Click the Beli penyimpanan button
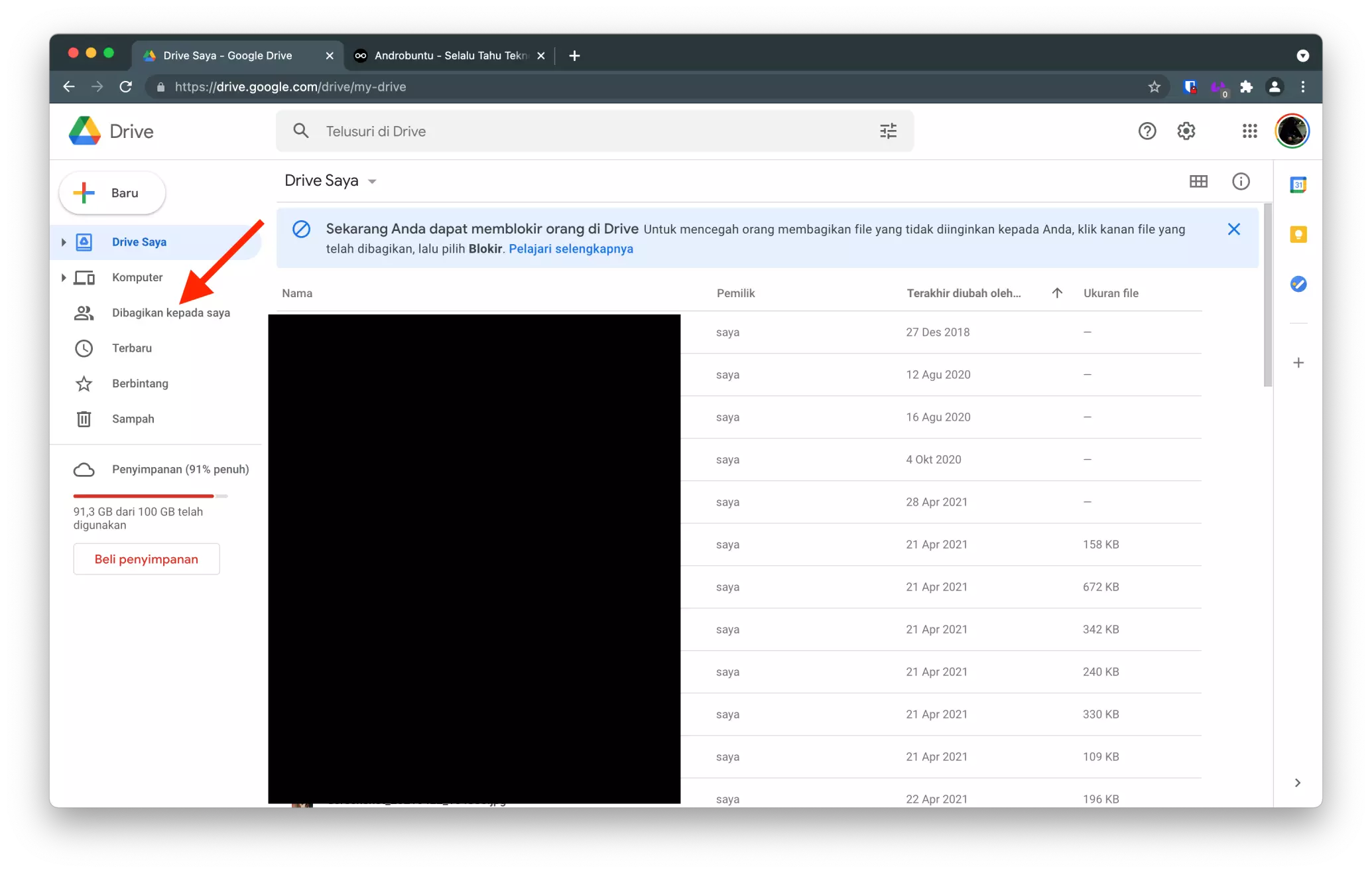1372x873 pixels. tap(146, 559)
